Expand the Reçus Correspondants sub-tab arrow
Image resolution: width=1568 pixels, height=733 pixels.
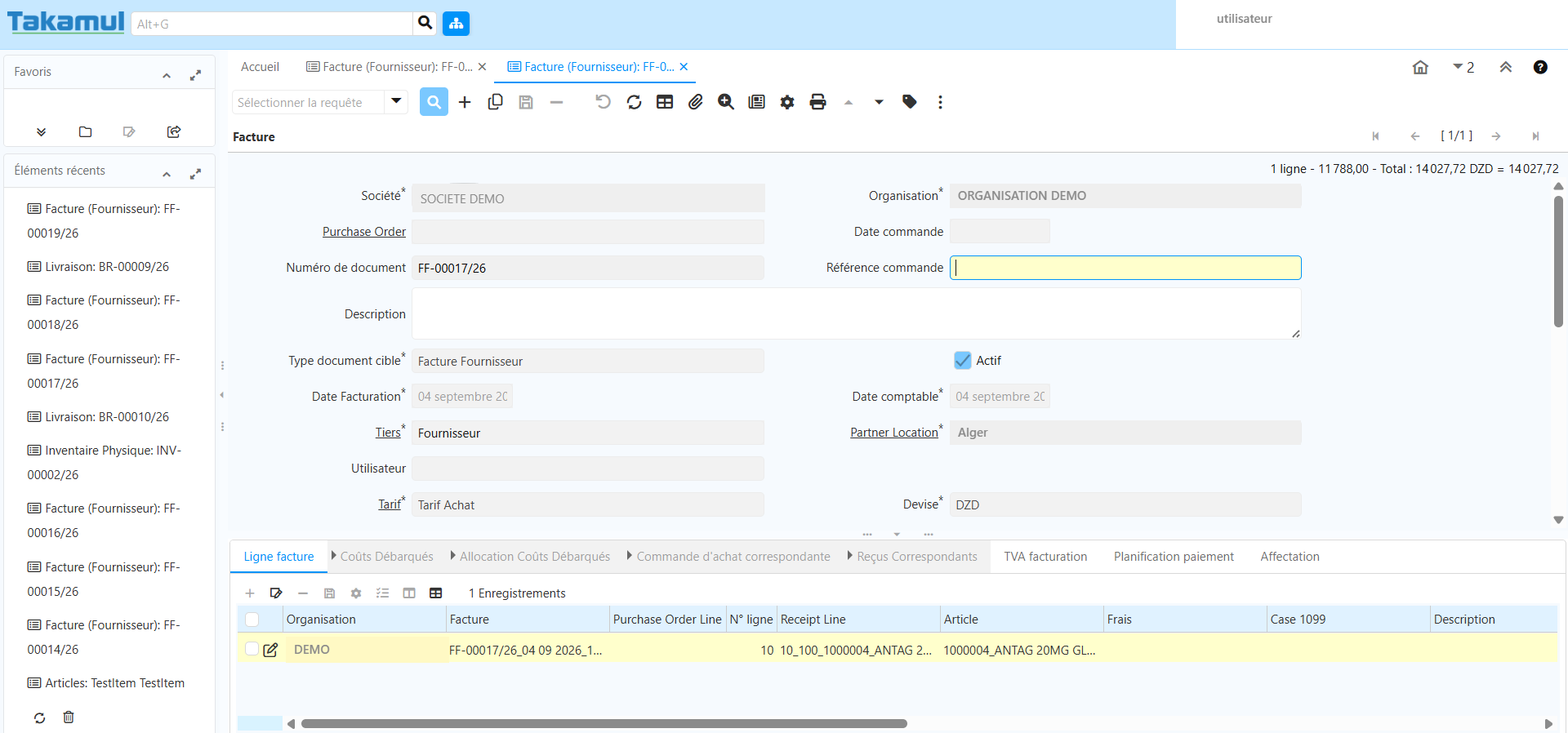(850, 556)
